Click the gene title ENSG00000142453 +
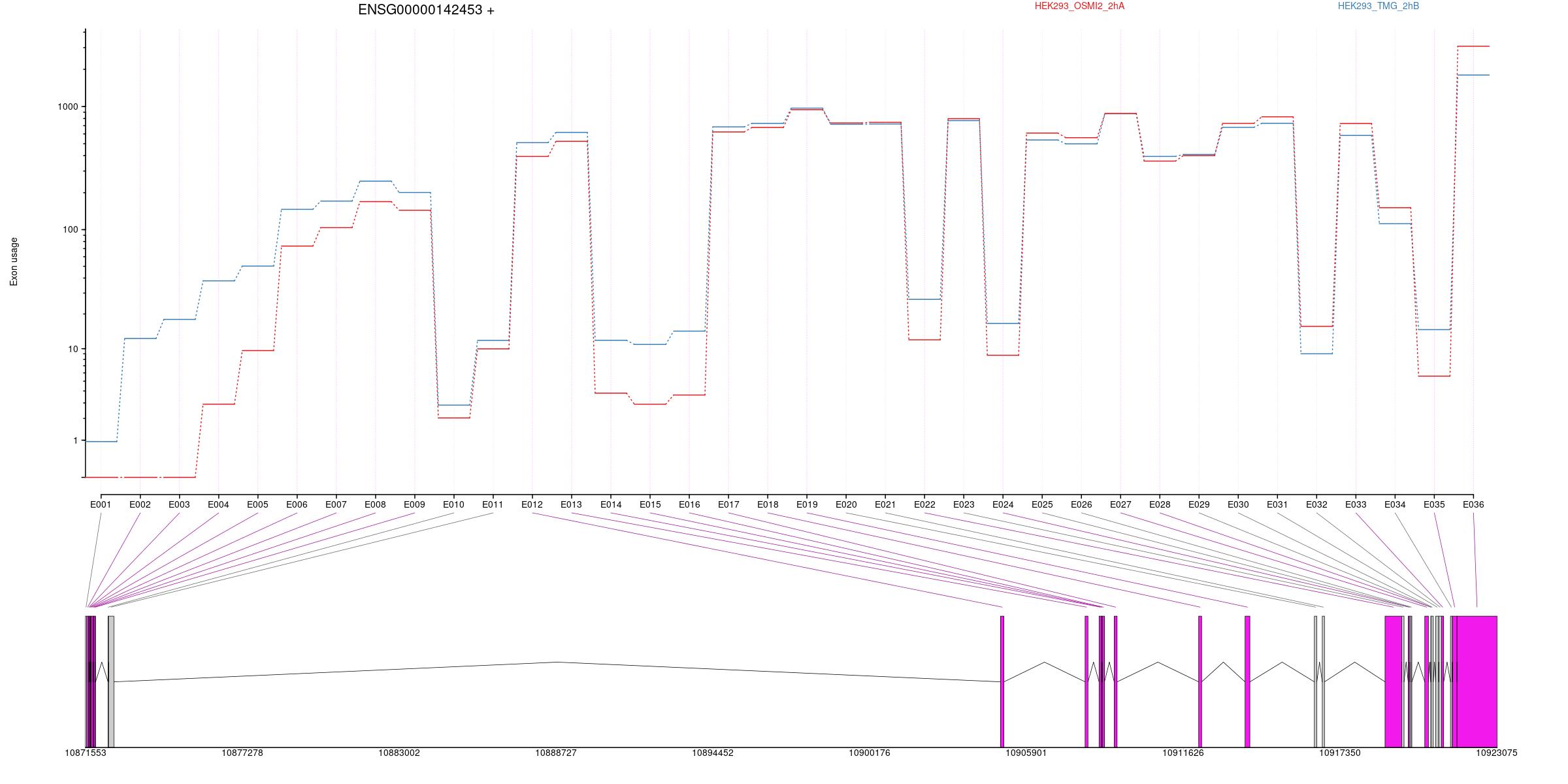The height and width of the screenshot is (784, 1568). click(426, 10)
